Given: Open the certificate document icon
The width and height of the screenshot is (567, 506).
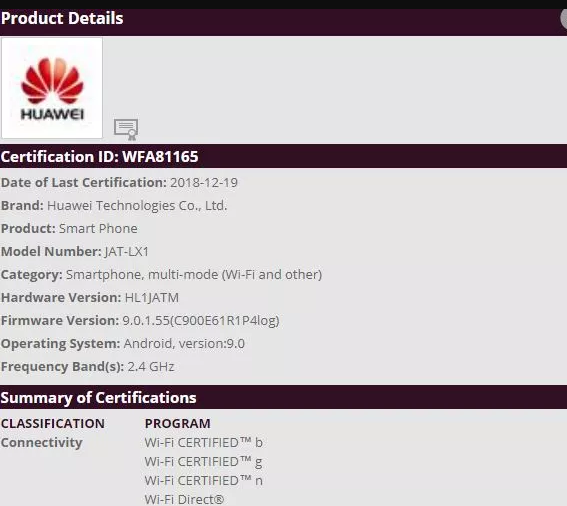Looking at the screenshot, I should pos(126,129).
